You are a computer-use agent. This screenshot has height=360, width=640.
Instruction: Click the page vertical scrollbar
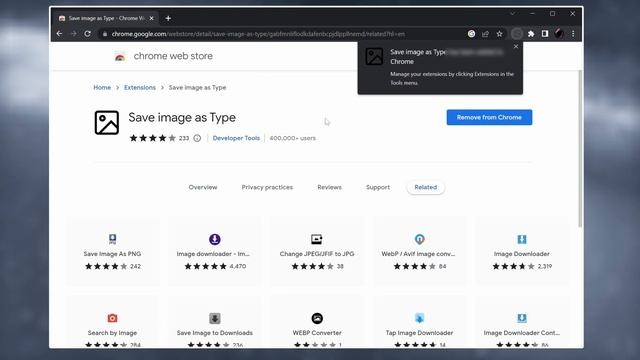click(x=580, y=149)
